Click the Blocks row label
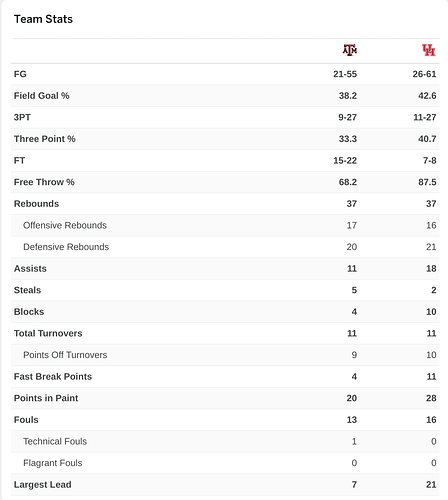Viewport: 448px width, 500px height. [29, 312]
